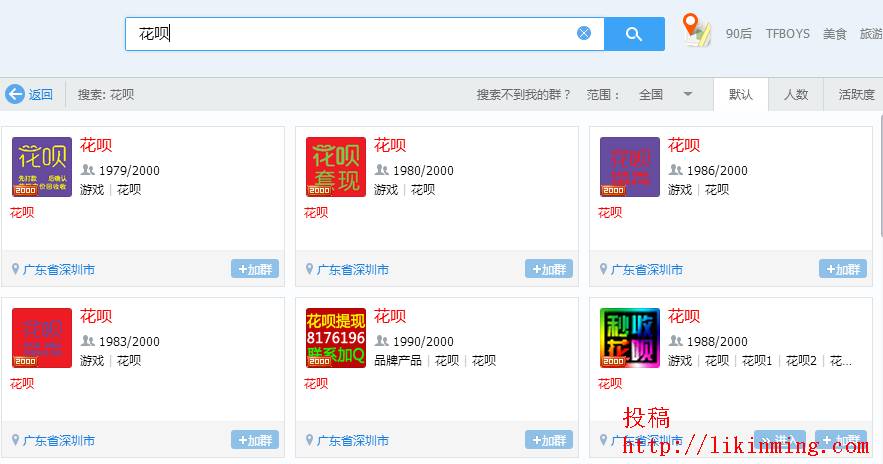This screenshot has width=883, height=464.
Task: Switch to the 活跃度 sorting tab
Action: (x=856, y=94)
